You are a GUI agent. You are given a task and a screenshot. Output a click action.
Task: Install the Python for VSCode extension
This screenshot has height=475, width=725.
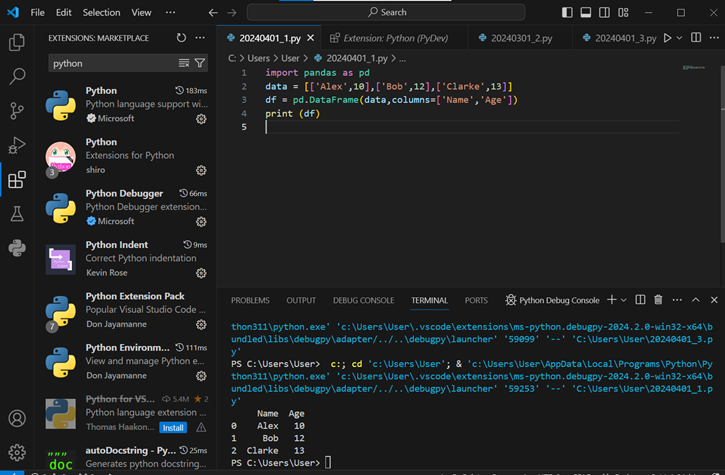pos(173,427)
